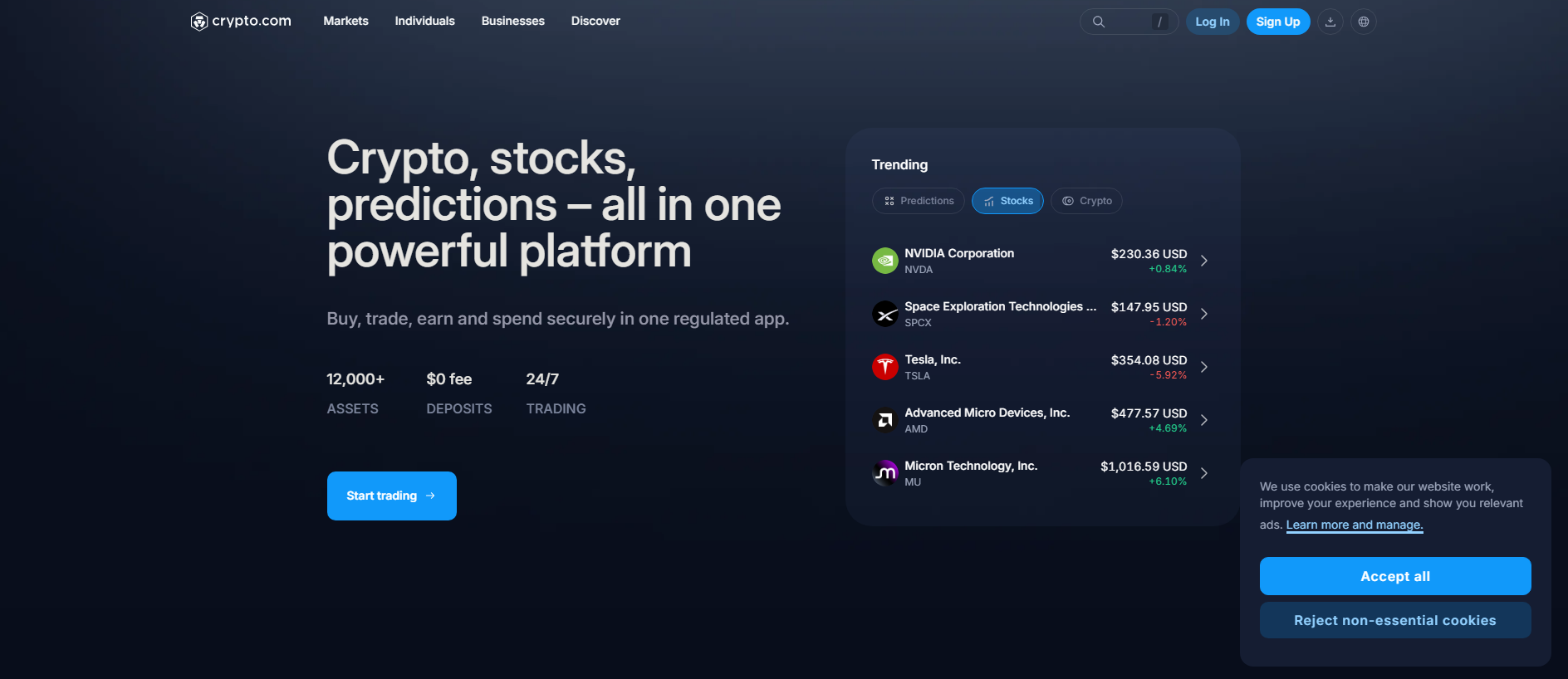The width and height of the screenshot is (1568, 679).
Task: Open the globe language selector
Action: (1364, 22)
